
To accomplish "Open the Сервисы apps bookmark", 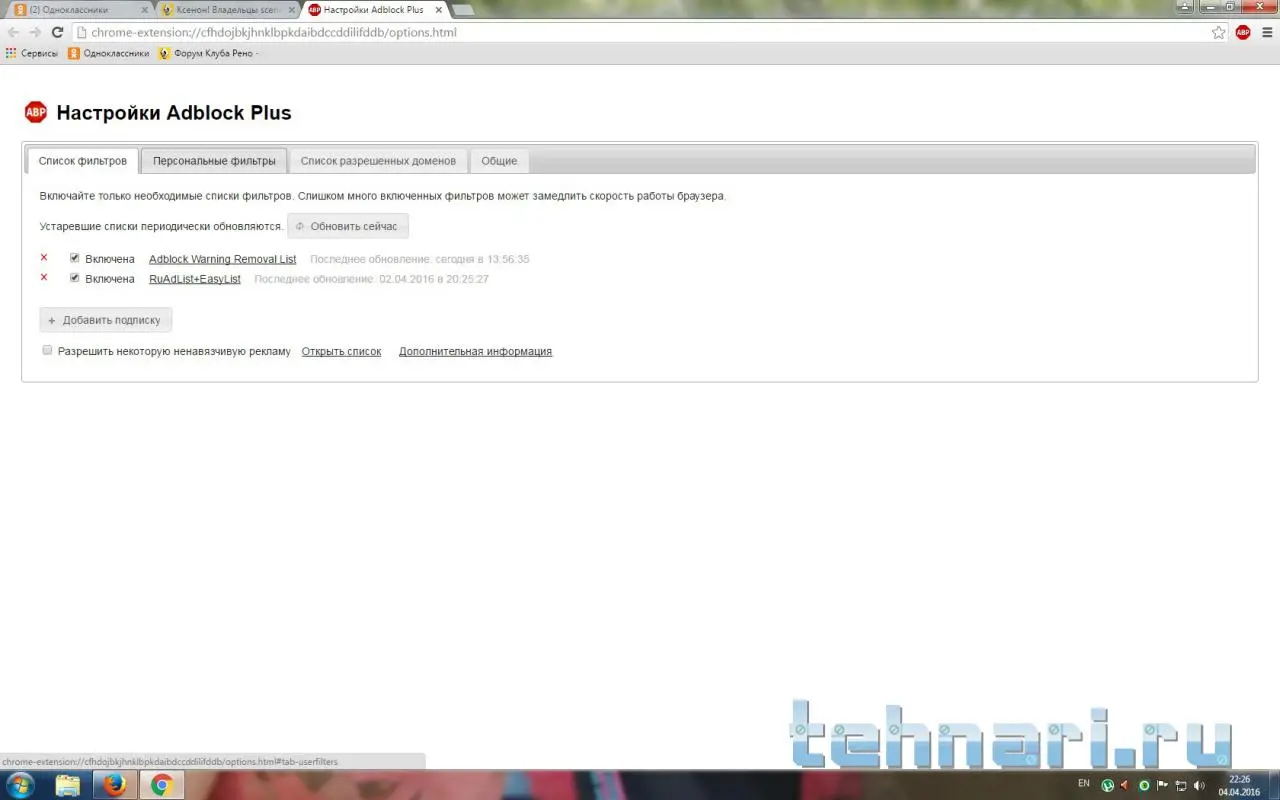I will (32, 53).
